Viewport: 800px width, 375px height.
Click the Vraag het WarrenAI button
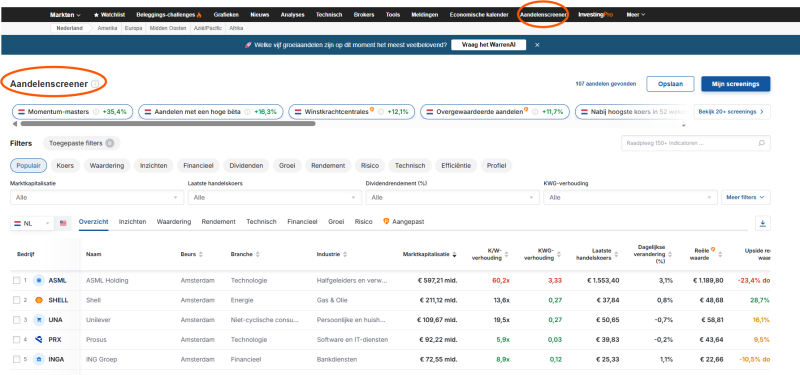click(x=489, y=45)
